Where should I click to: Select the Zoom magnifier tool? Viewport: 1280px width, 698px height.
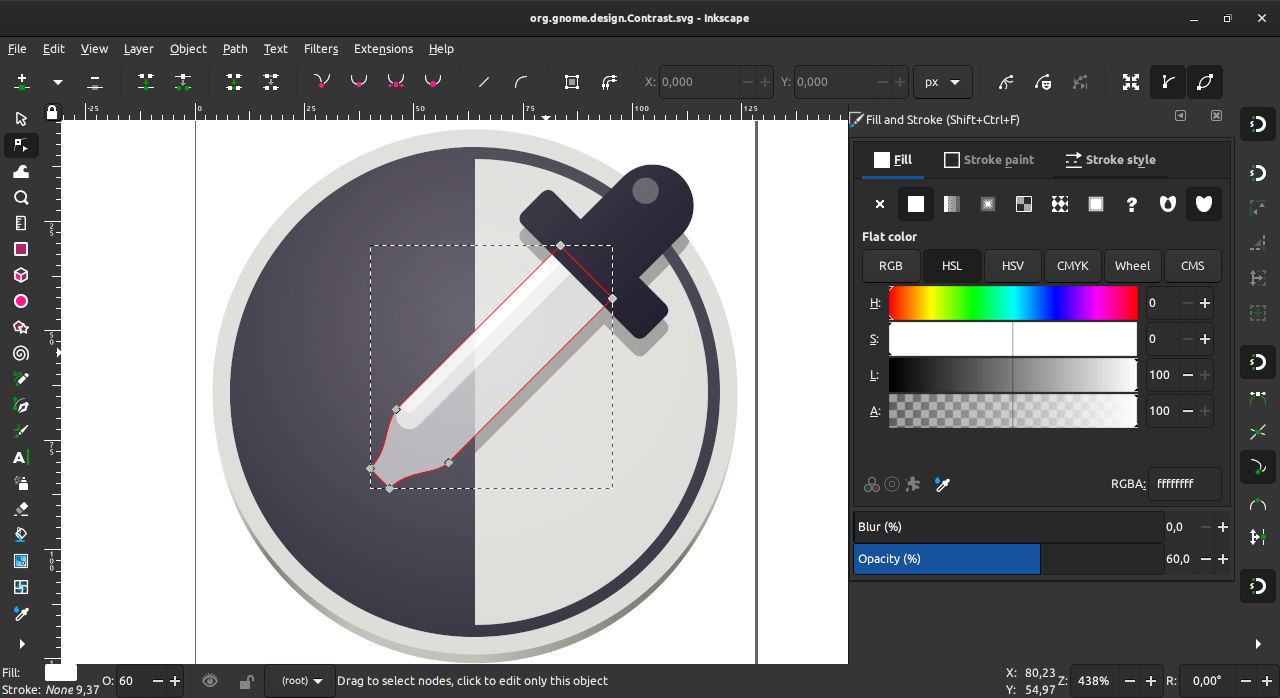[x=21, y=197]
